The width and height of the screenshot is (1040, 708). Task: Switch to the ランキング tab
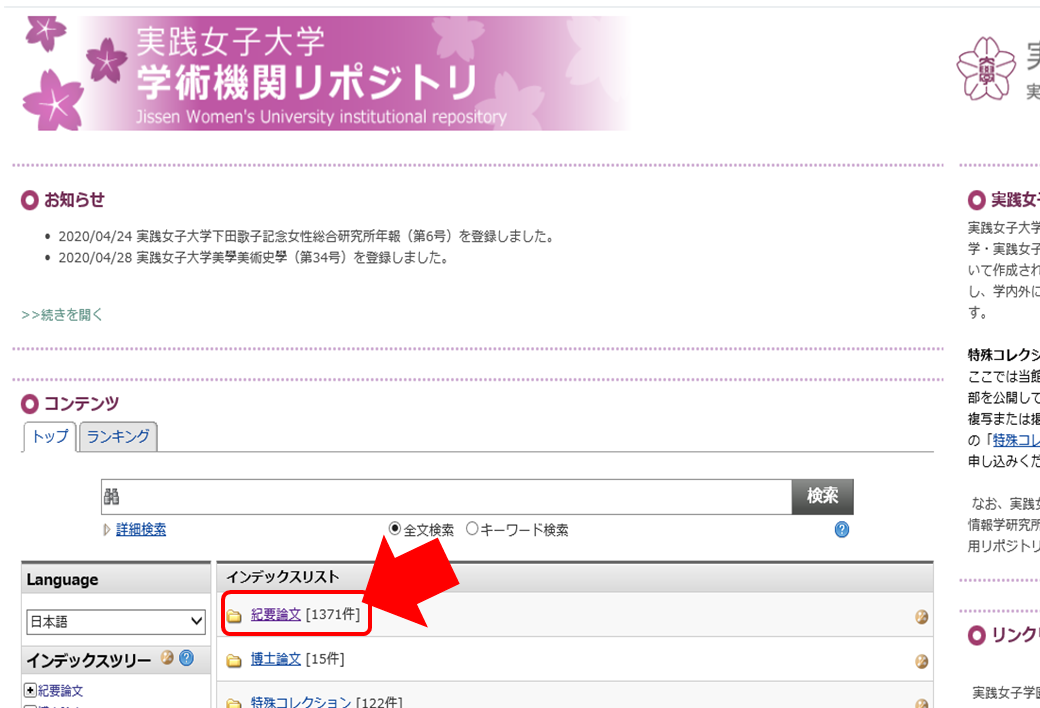118,437
